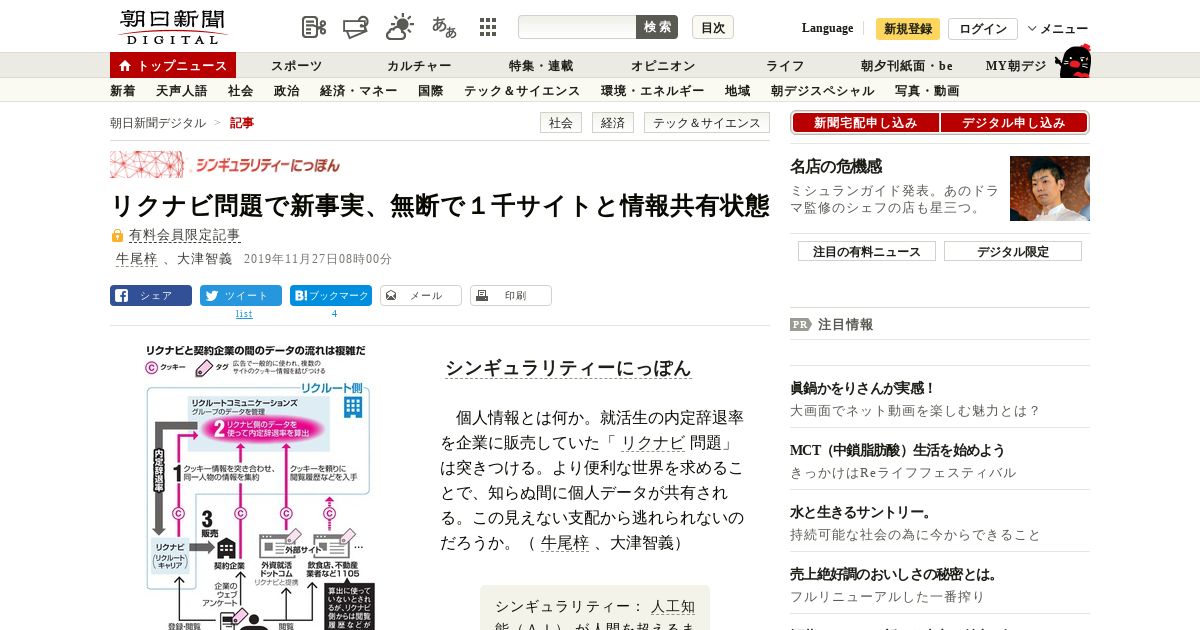Click the 経済 tag button
The width and height of the screenshot is (1200, 630).
[x=613, y=123]
